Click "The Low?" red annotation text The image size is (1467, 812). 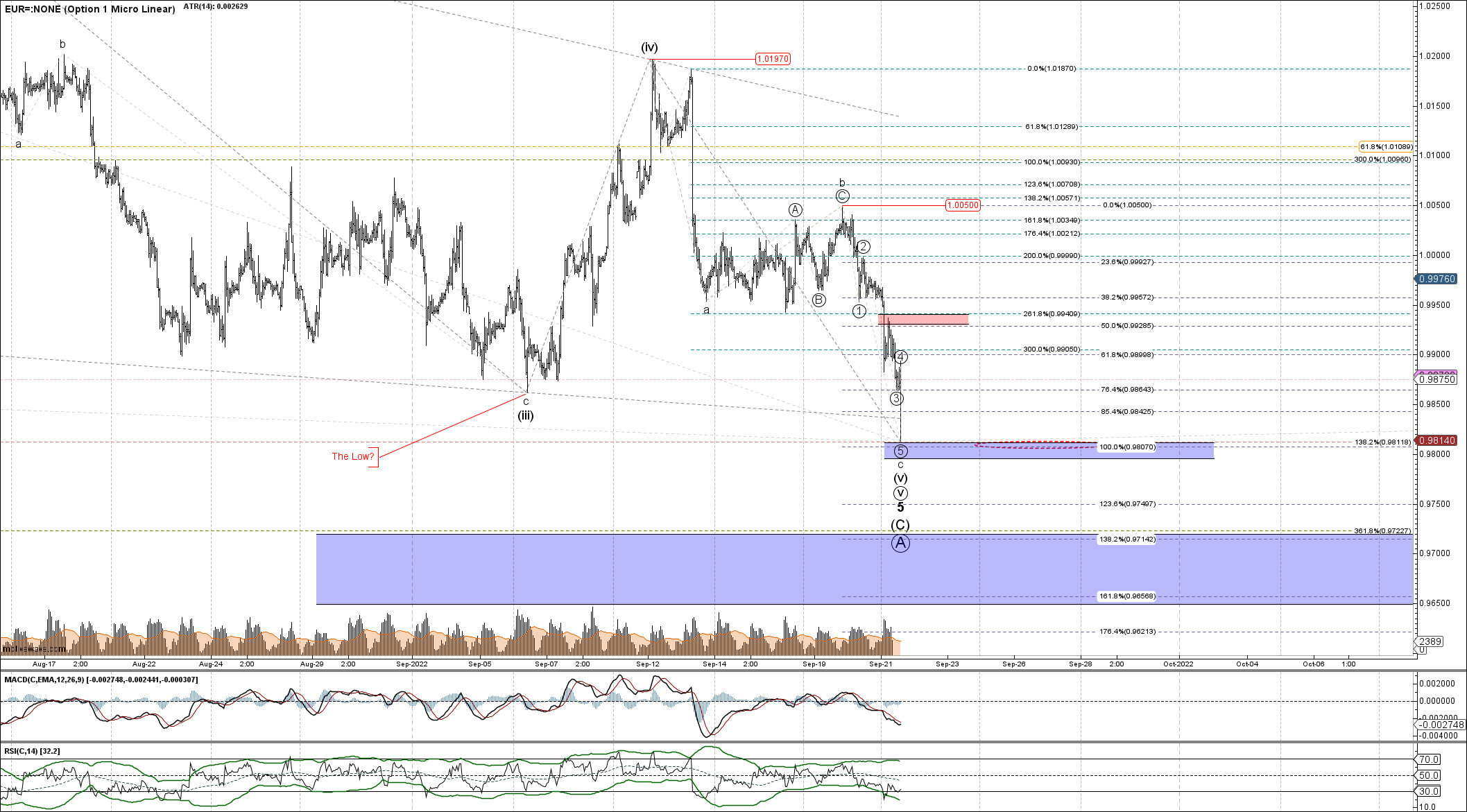click(352, 456)
